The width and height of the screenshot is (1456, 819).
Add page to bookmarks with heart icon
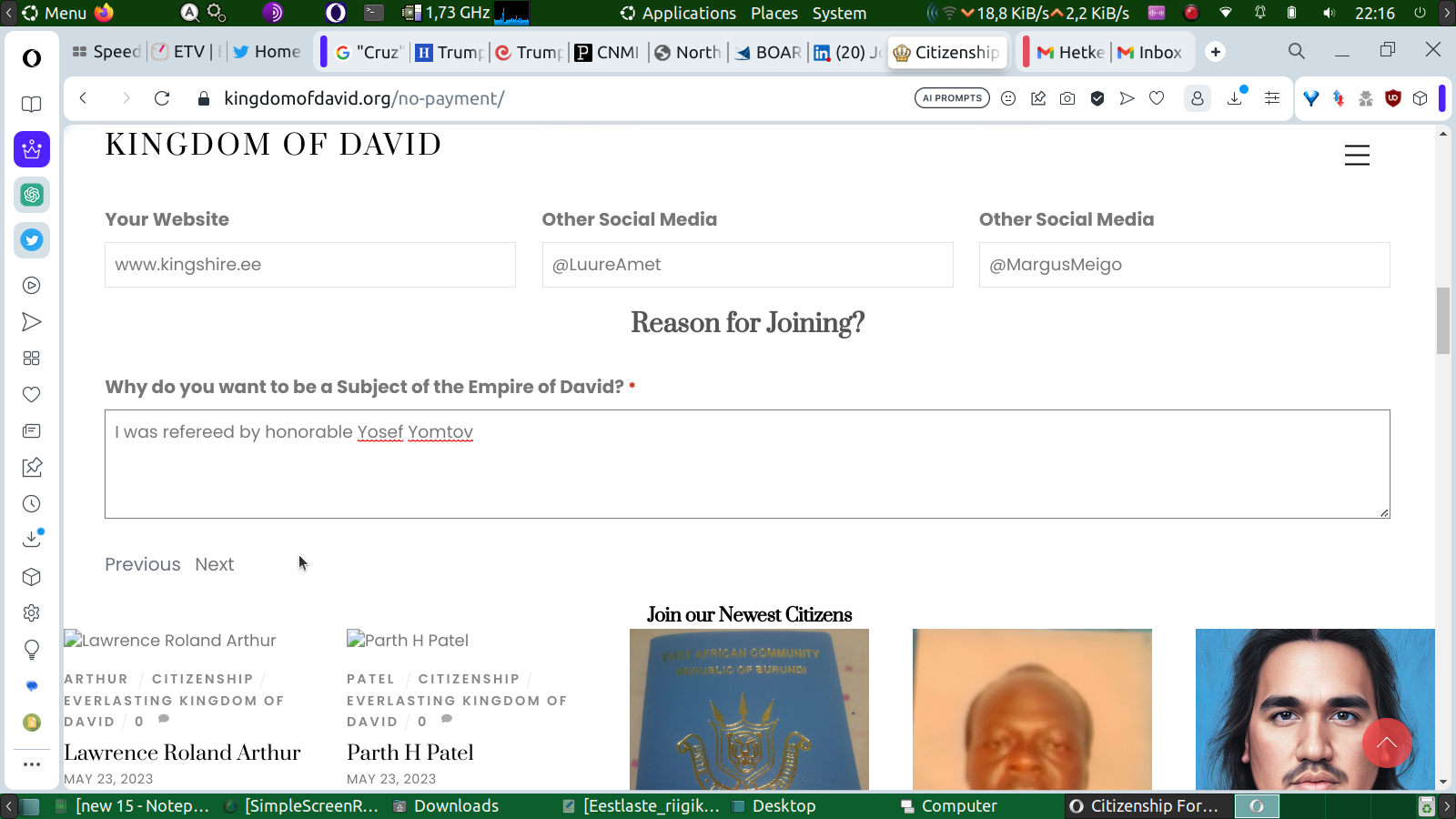pyautogui.click(x=1157, y=98)
